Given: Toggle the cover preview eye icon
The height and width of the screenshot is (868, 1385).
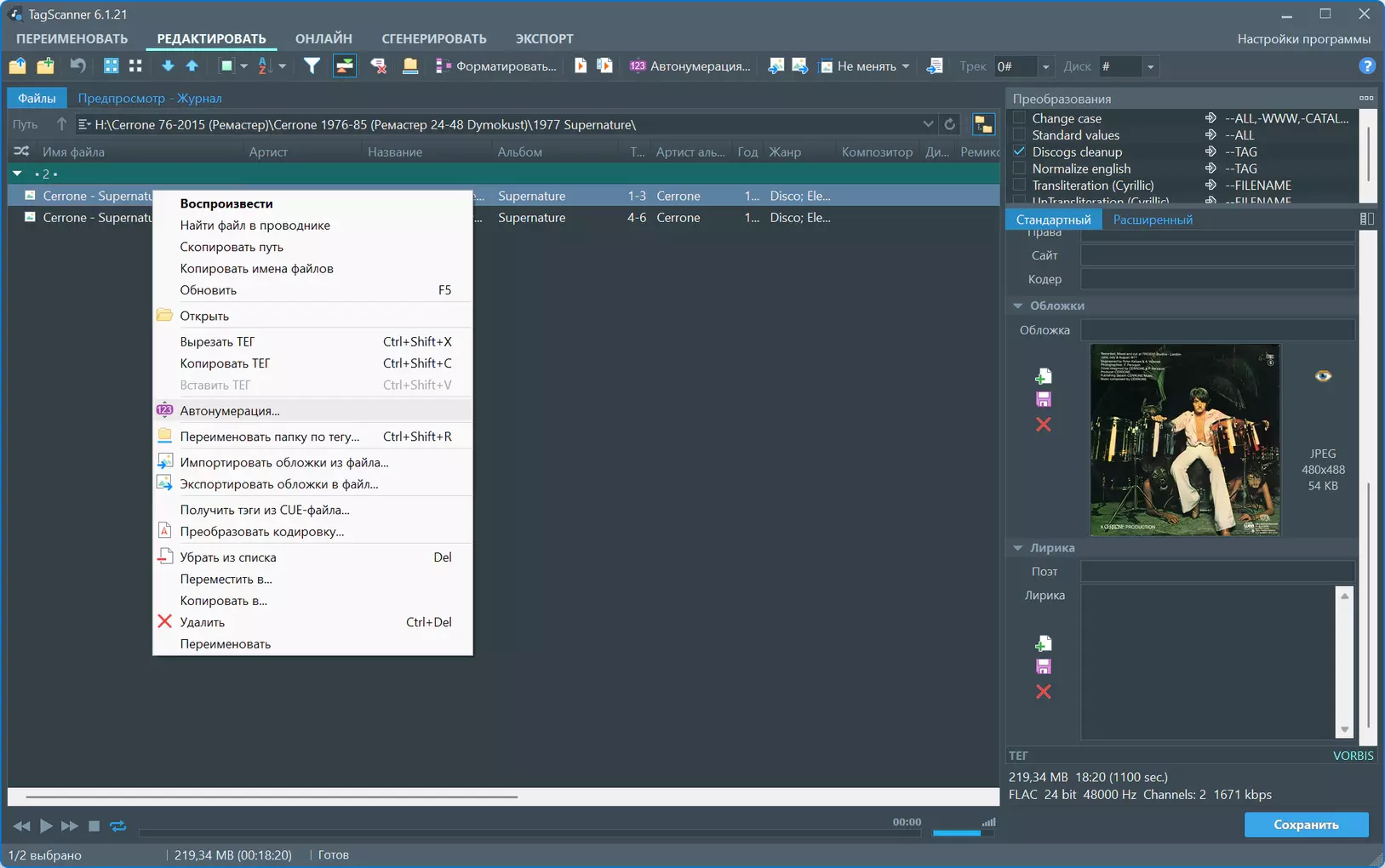Looking at the screenshot, I should coord(1323,376).
